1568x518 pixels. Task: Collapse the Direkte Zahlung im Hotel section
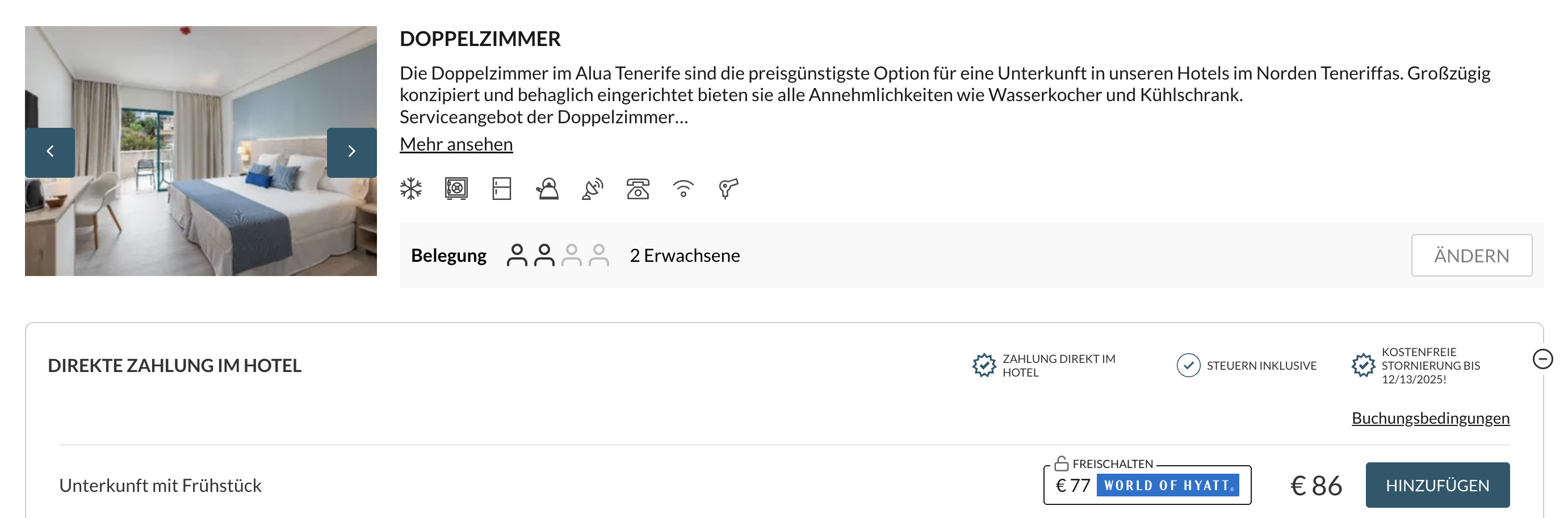pyautogui.click(x=1542, y=359)
